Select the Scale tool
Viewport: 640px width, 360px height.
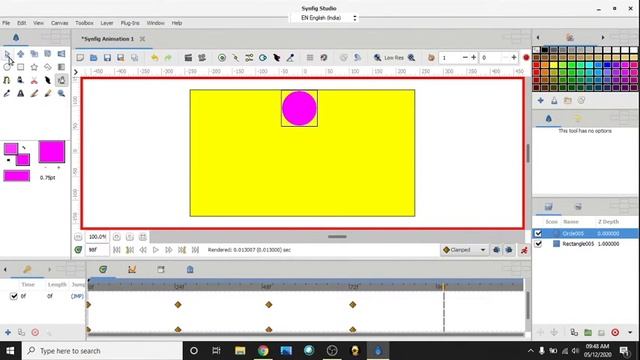[34, 54]
